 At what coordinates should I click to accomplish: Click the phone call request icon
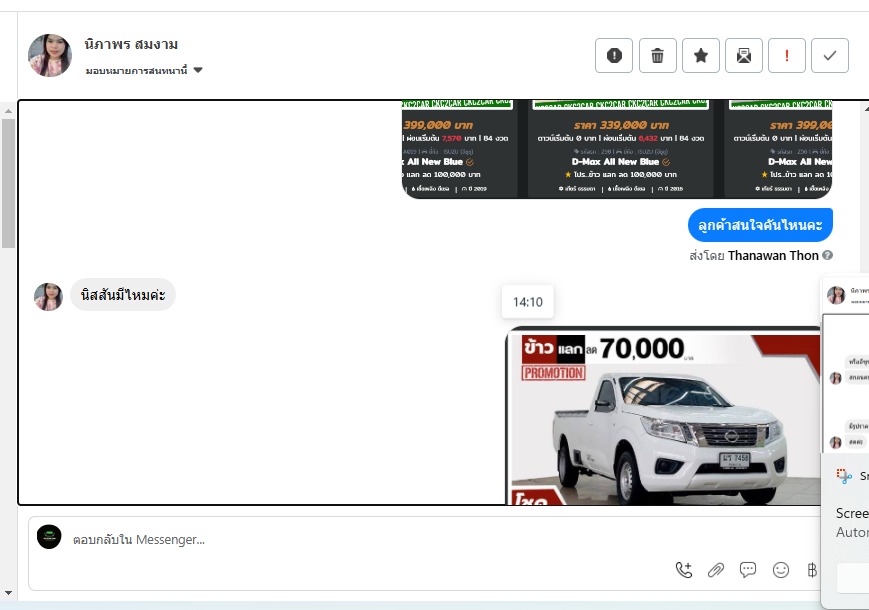[684, 570]
